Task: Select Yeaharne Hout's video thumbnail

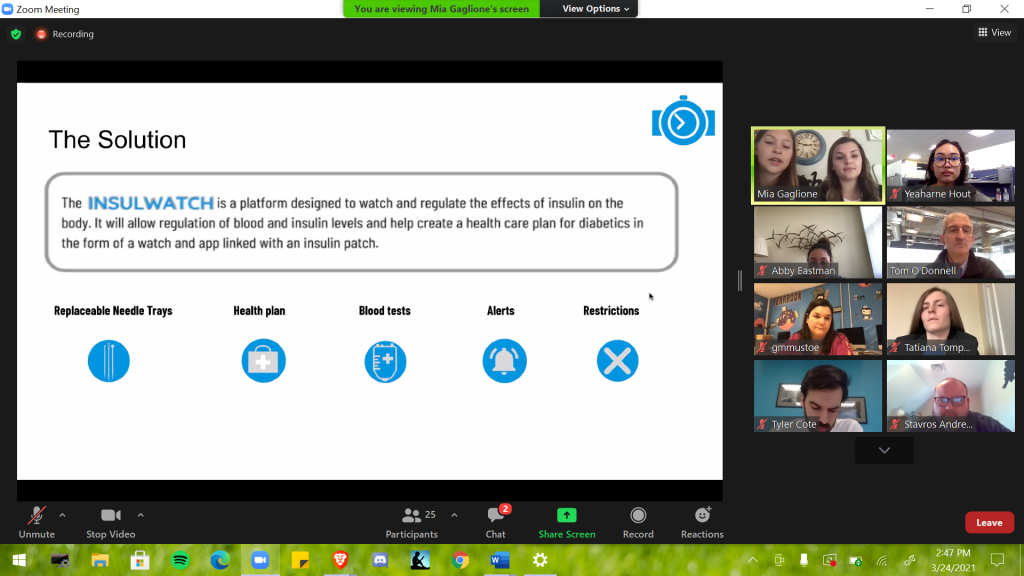Action: click(x=951, y=165)
